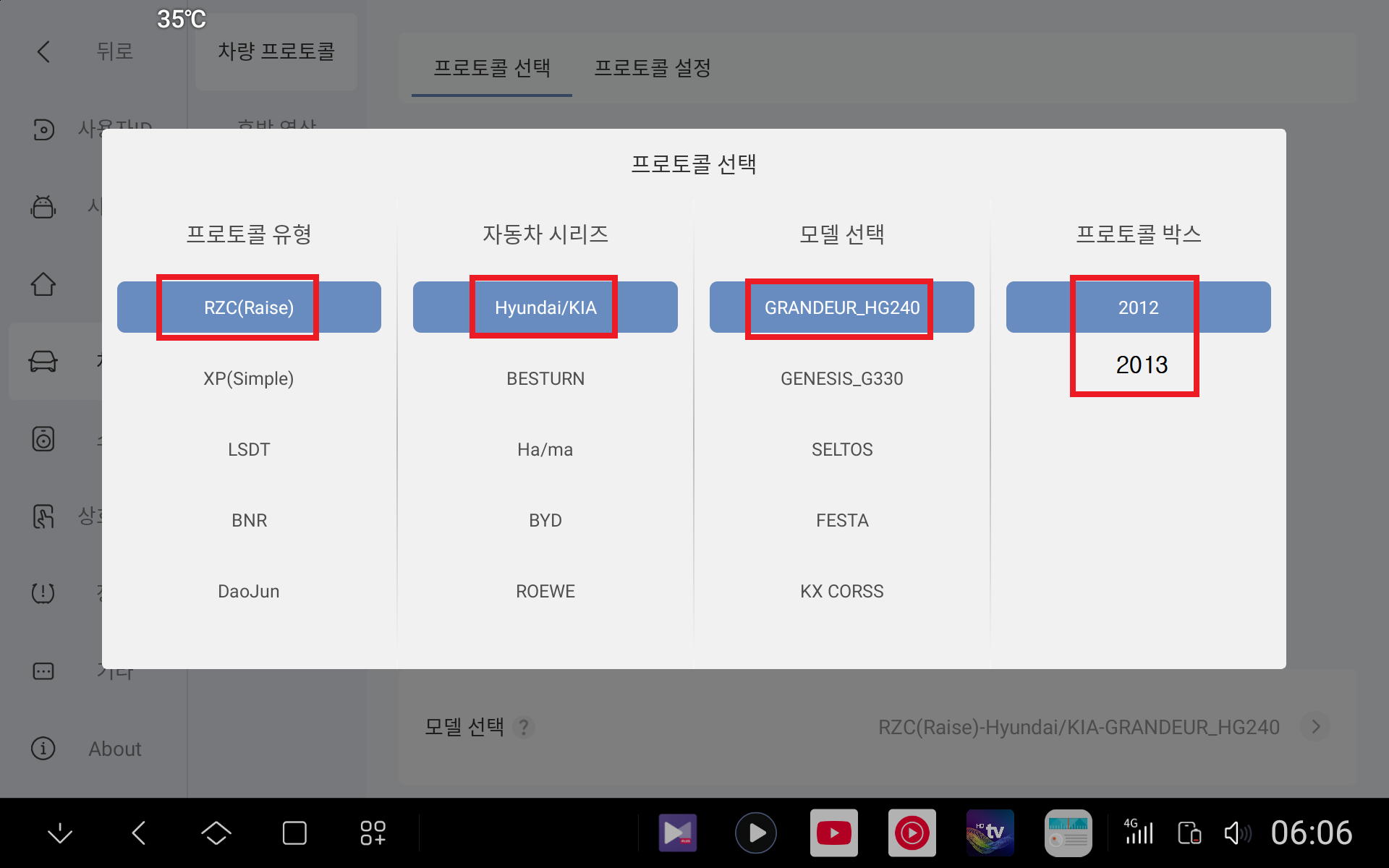Screen dimensions: 1389x868
Task: Open 프로토콜 설정 tab
Action: (653, 68)
